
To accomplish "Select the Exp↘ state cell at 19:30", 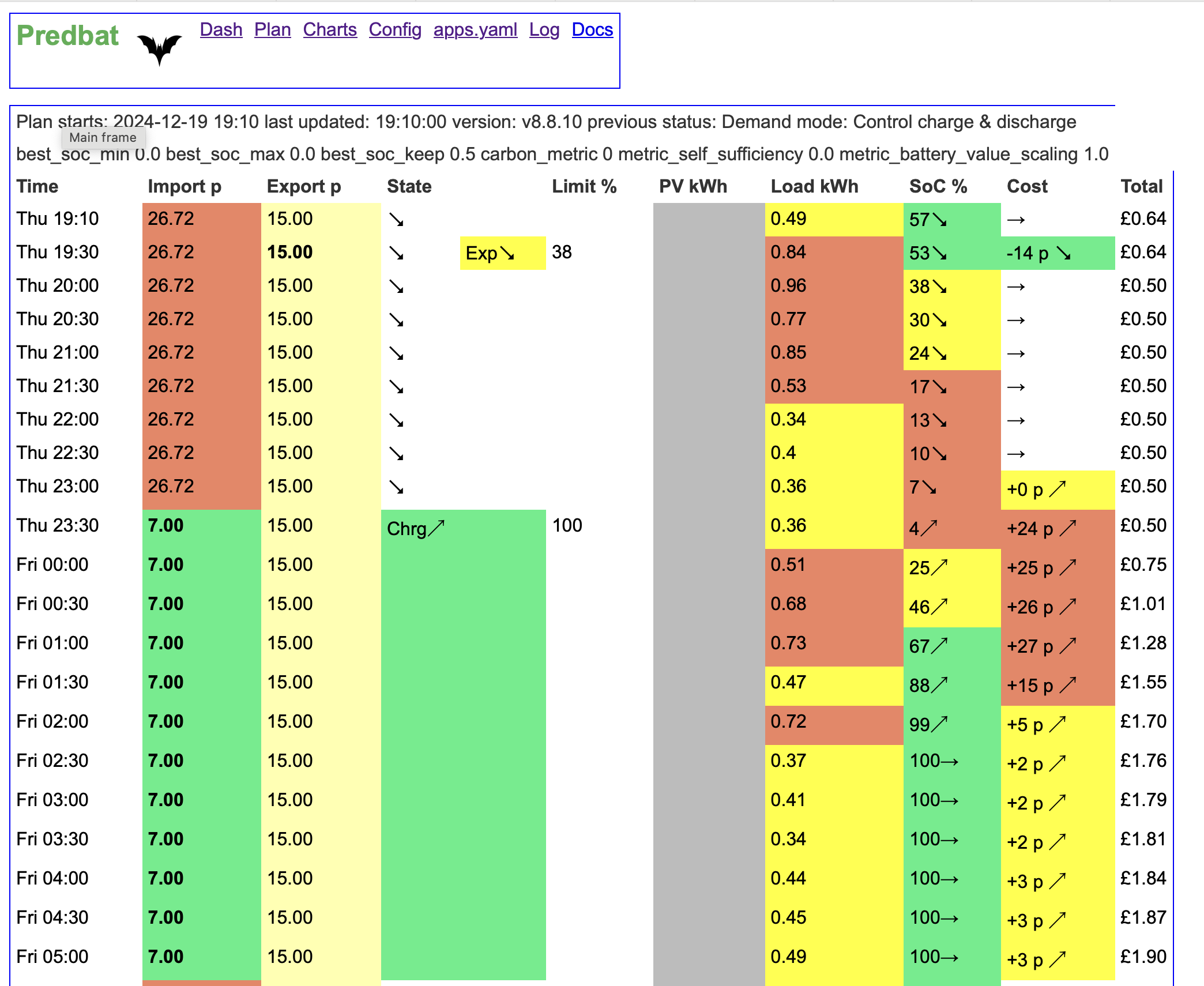I will pyautogui.click(x=503, y=253).
